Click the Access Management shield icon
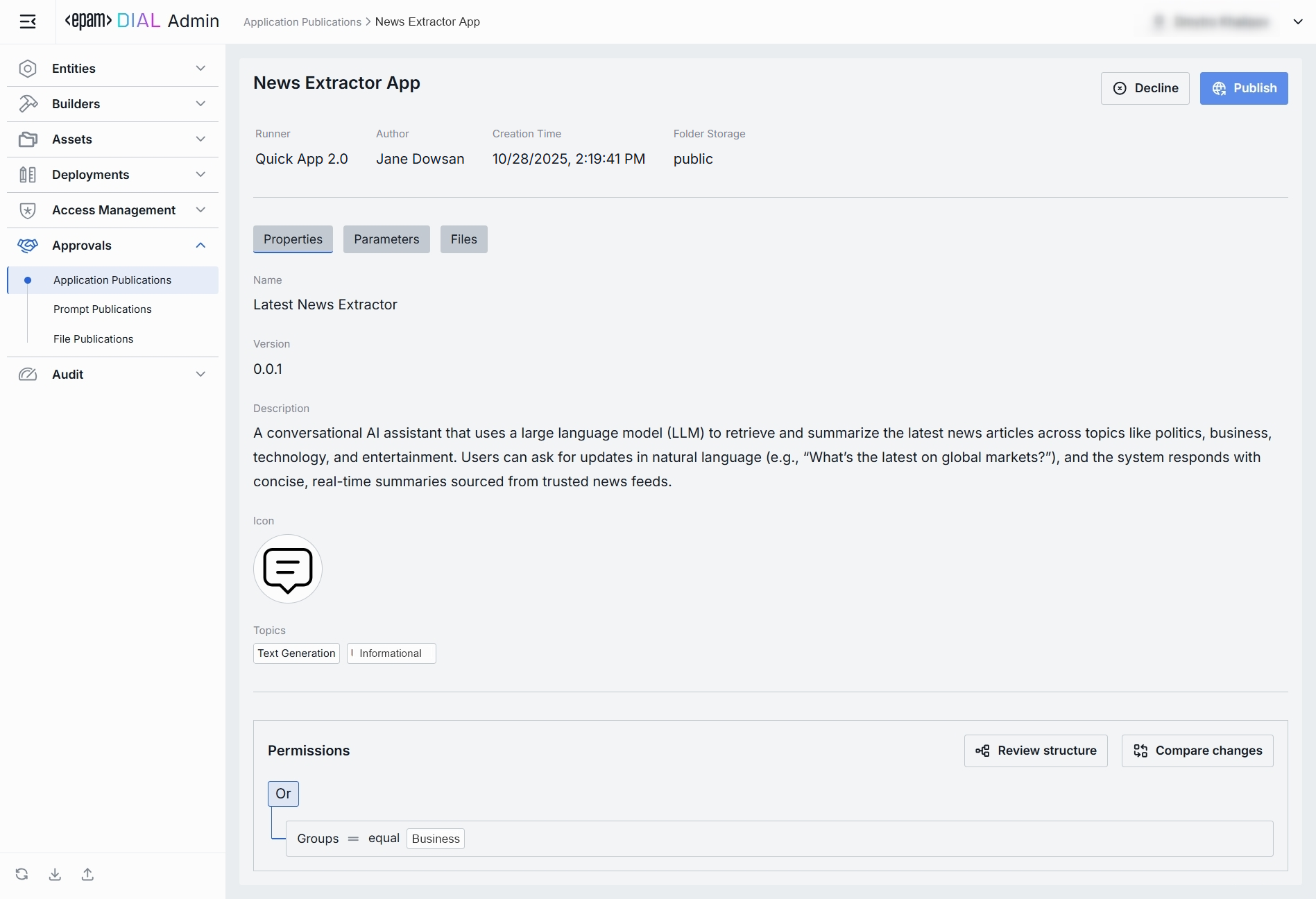The image size is (1316, 899). click(28, 210)
